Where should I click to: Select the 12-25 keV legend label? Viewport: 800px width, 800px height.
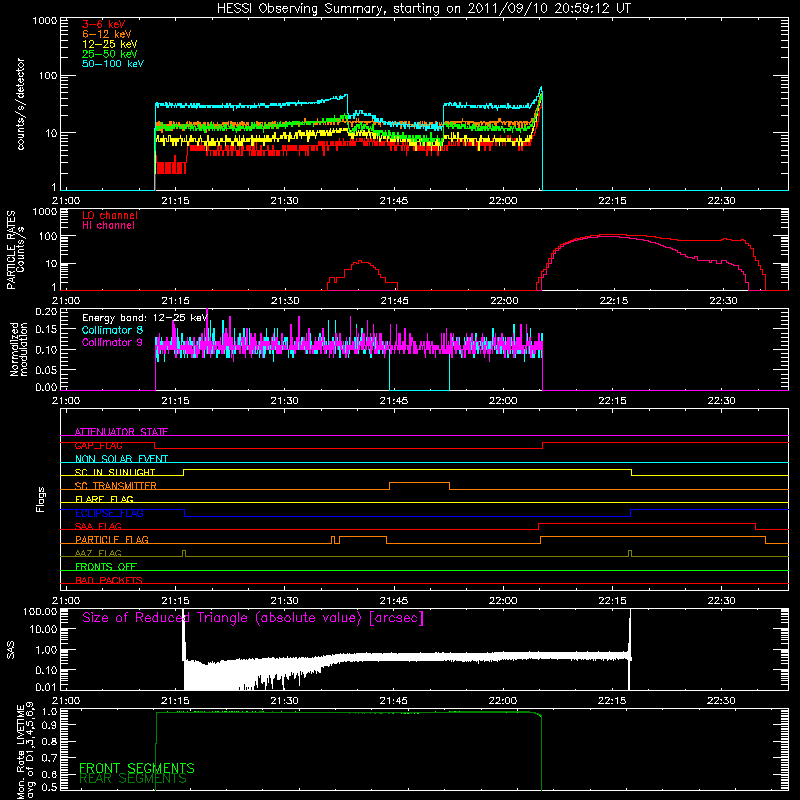[110, 44]
